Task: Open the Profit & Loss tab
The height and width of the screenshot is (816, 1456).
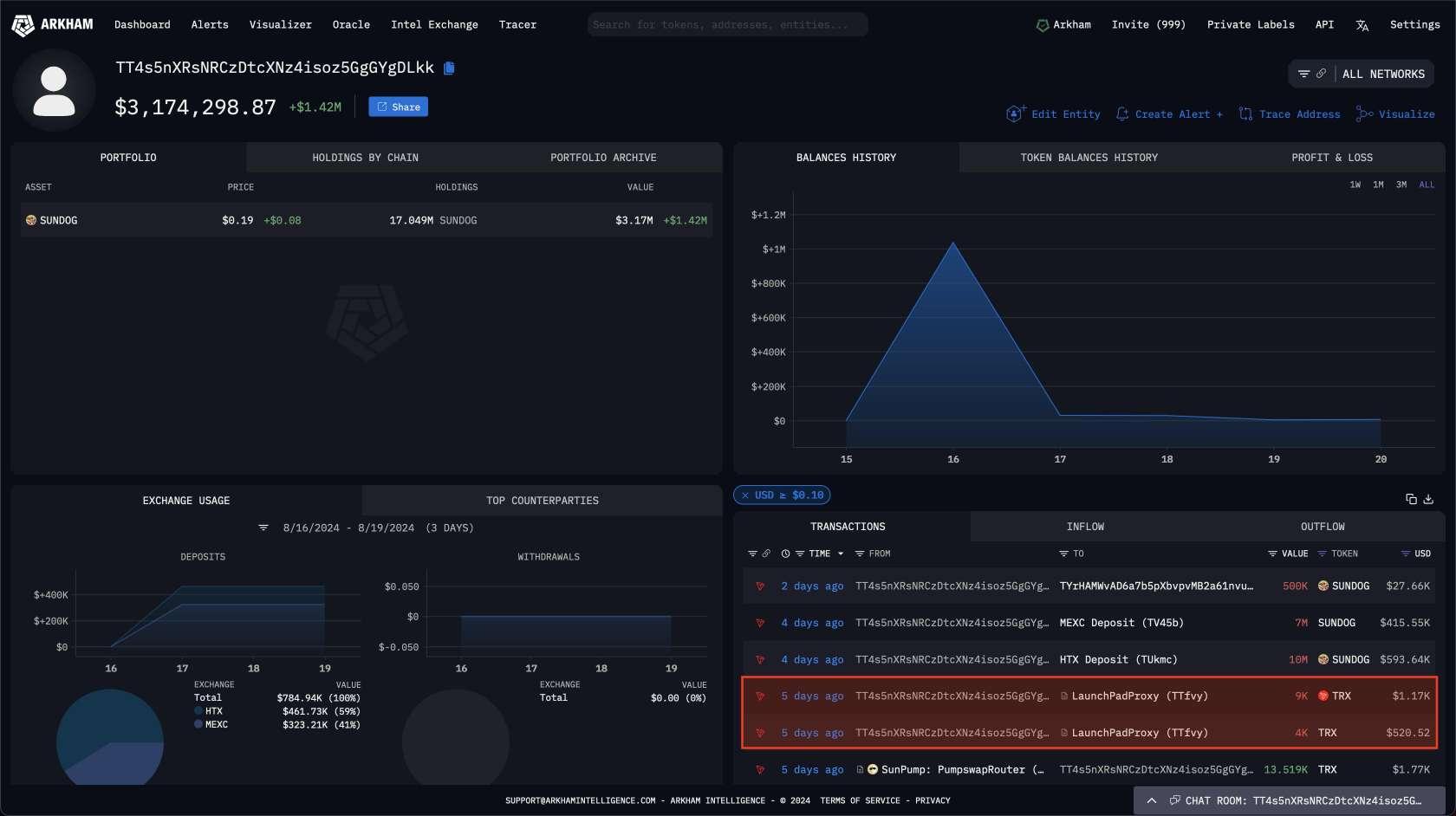Action: click(x=1331, y=158)
